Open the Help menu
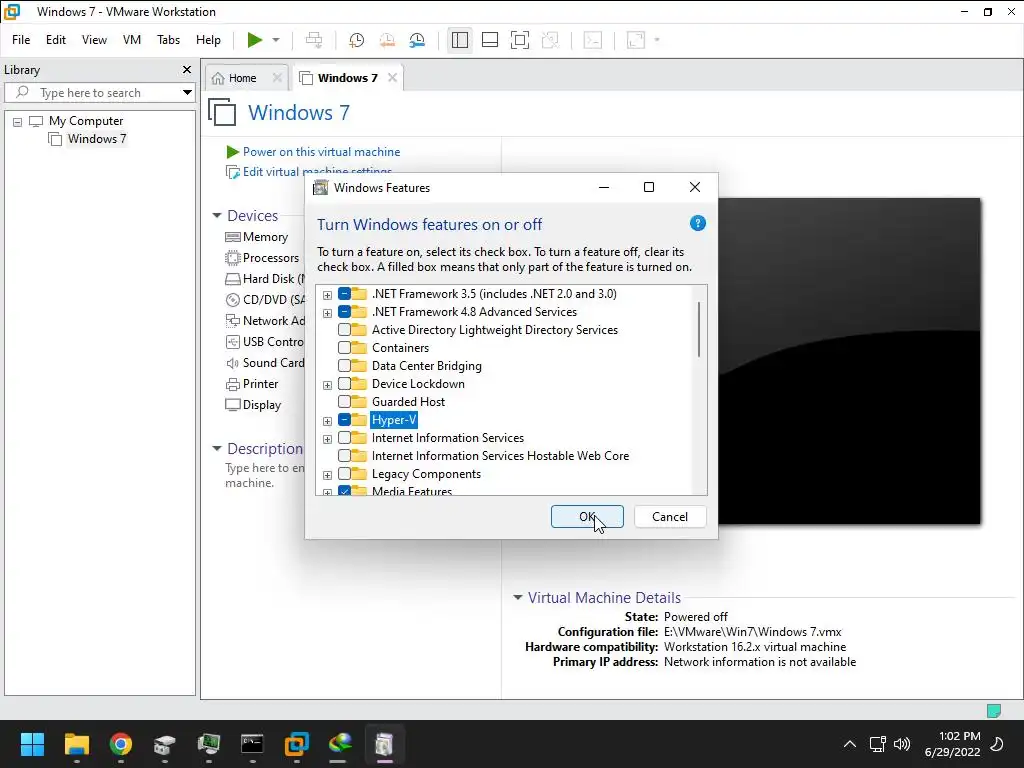The image size is (1024, 768). tap(208, 40)
